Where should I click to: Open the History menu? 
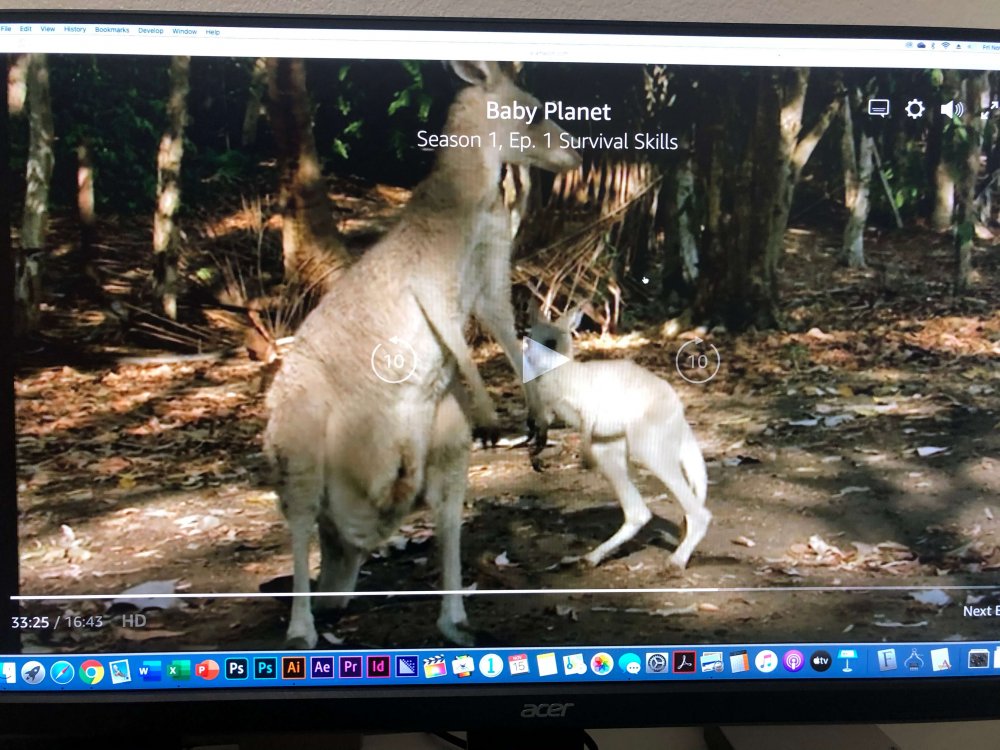tap(75, 29)
